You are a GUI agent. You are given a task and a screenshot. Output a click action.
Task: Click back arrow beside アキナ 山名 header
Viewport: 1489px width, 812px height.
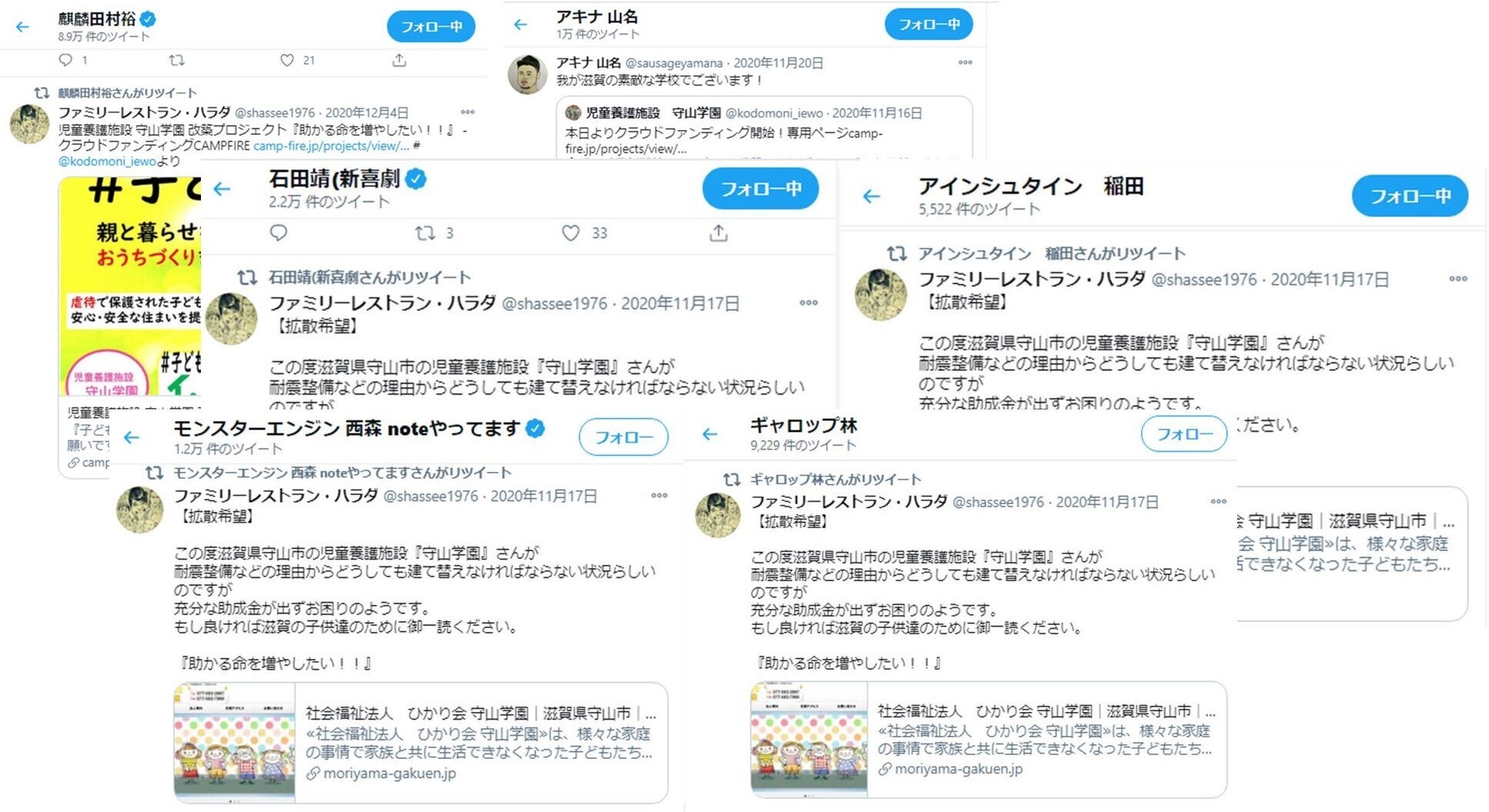520,25
